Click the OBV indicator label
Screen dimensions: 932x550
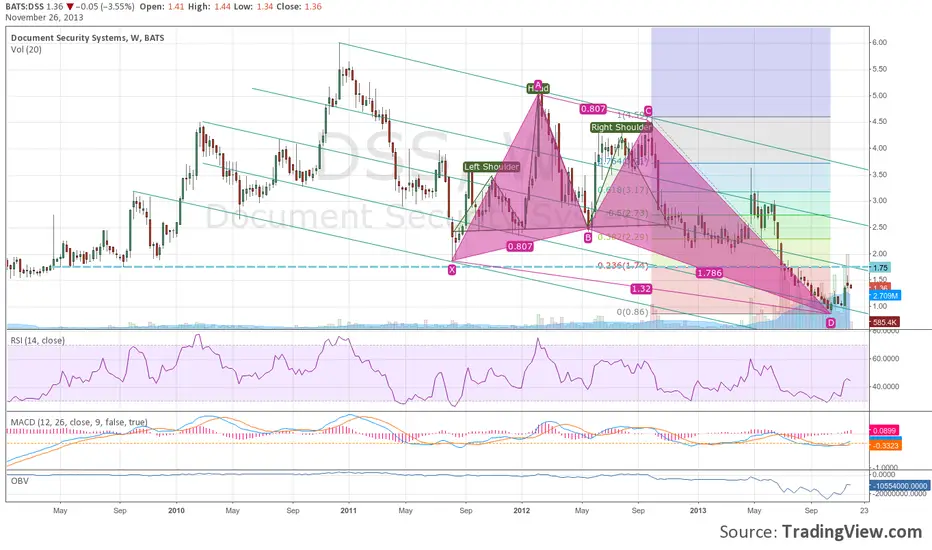click(x=20, y=481)
